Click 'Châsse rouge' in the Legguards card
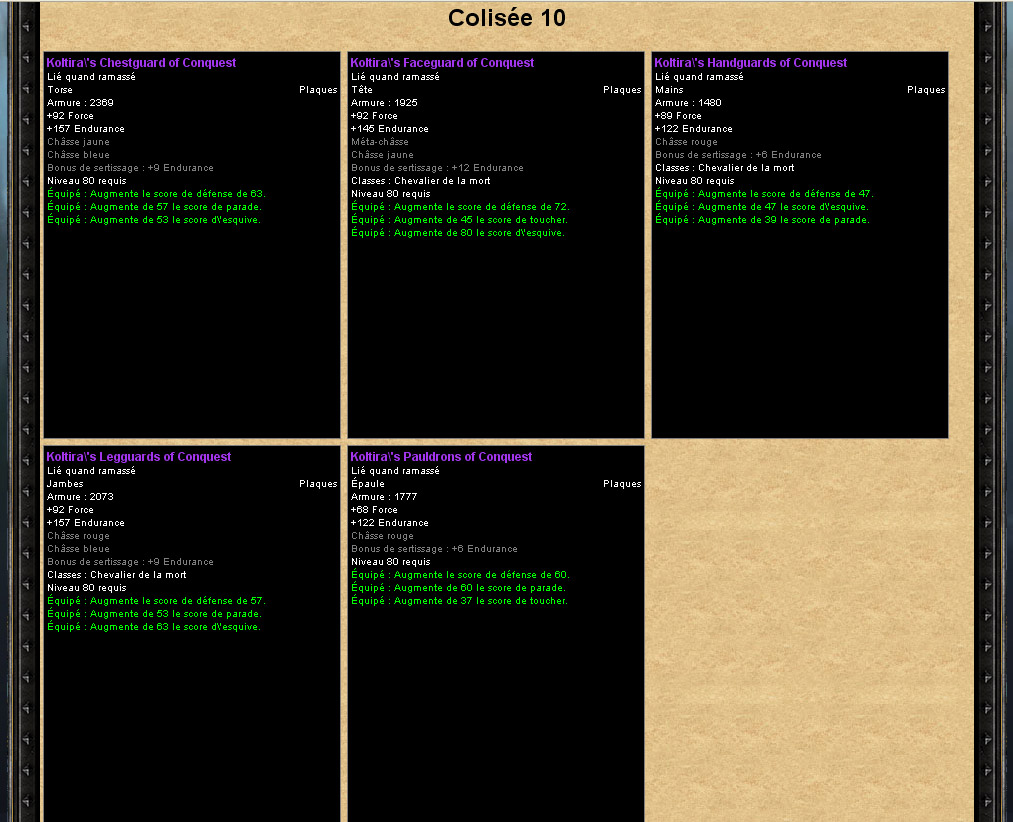Screen dimensions: 1013x822 78,536
